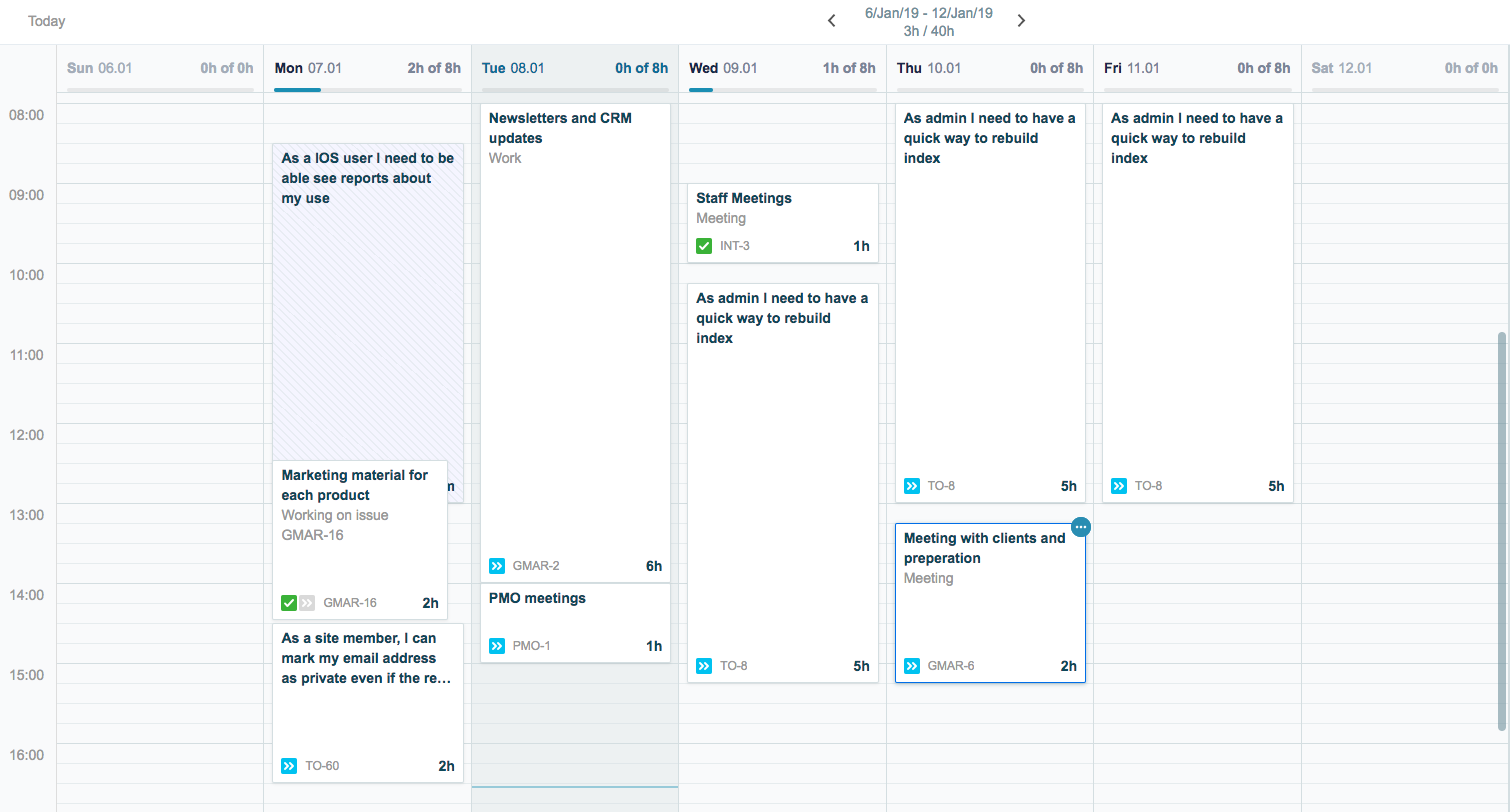Jump to the current date with Today
The image size is (1510, 812).
coord(46,21)
